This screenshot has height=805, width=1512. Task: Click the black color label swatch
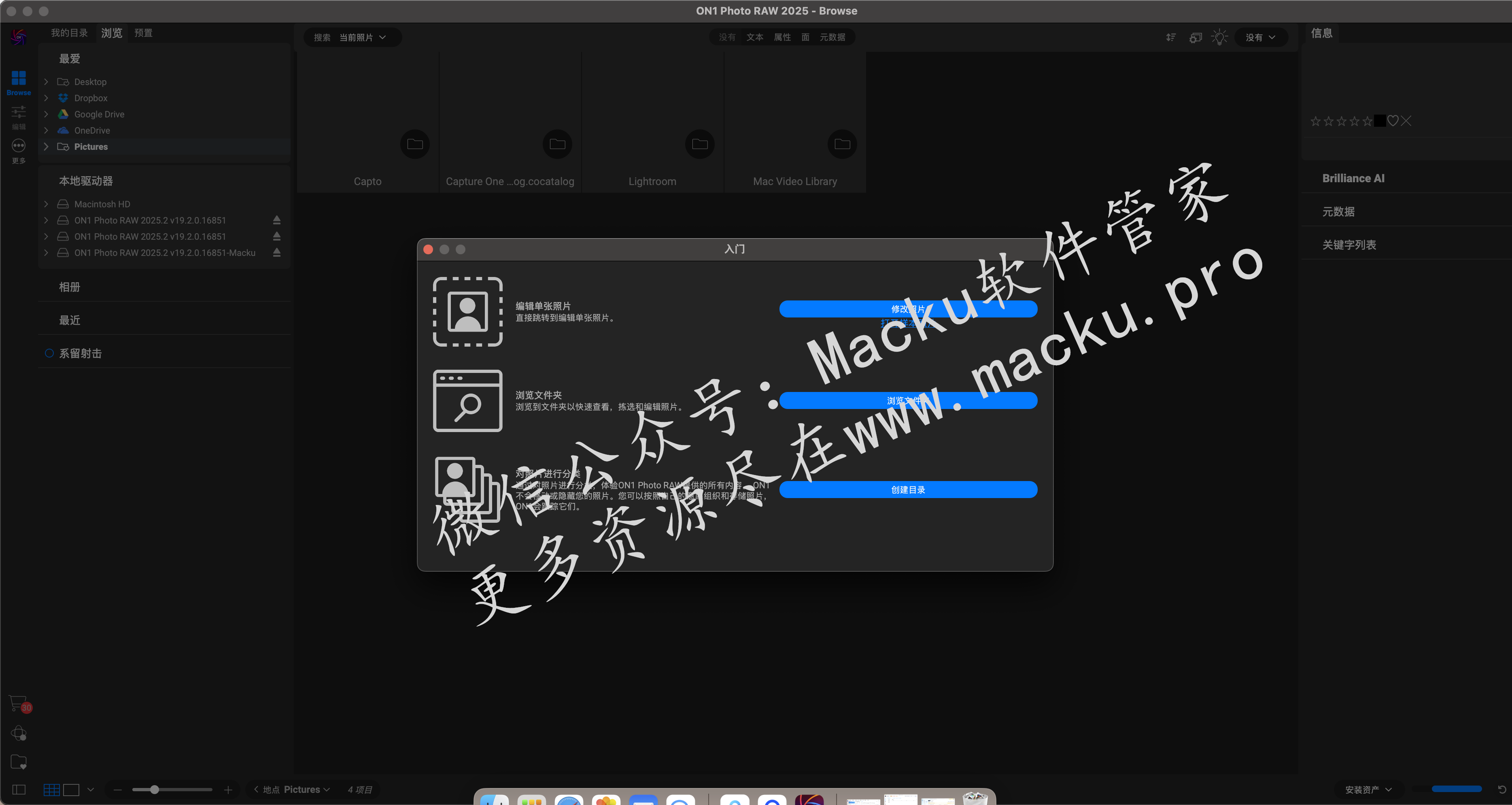(1380, 121)
